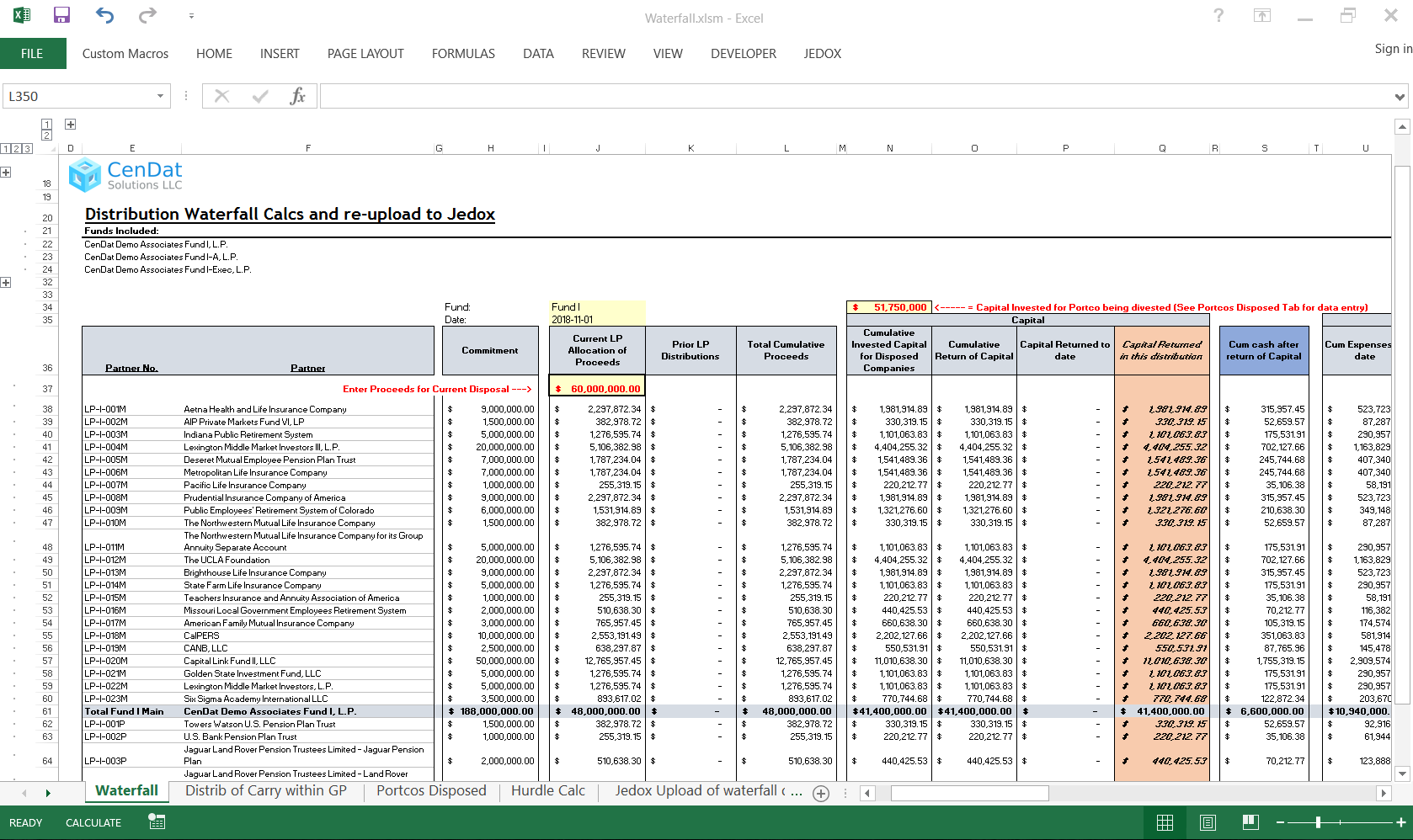Screen dimensions: 1413x840
Task: Expand the column group plus button
Action: (x=71, y=125)
